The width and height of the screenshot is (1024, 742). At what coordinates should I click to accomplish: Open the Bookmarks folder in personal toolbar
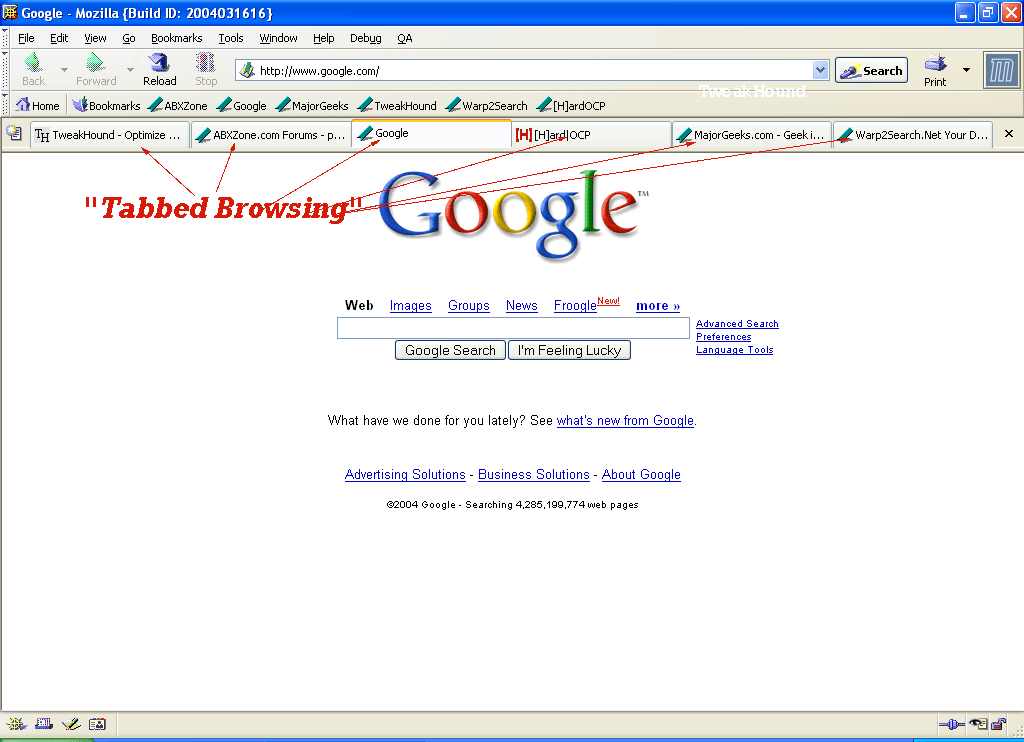[106, 105]
